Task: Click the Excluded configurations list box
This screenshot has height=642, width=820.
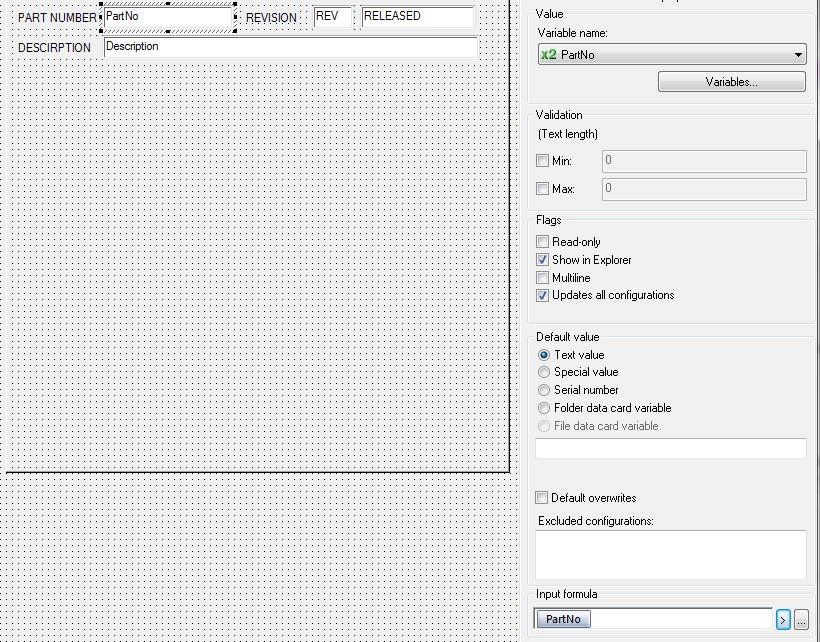Action: [x=671, y=555]
